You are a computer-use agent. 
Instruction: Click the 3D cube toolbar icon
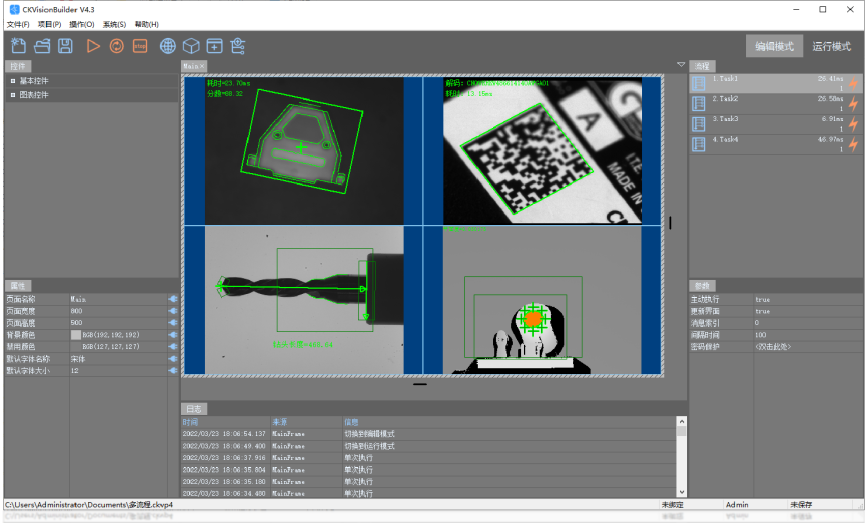(191, 46)
